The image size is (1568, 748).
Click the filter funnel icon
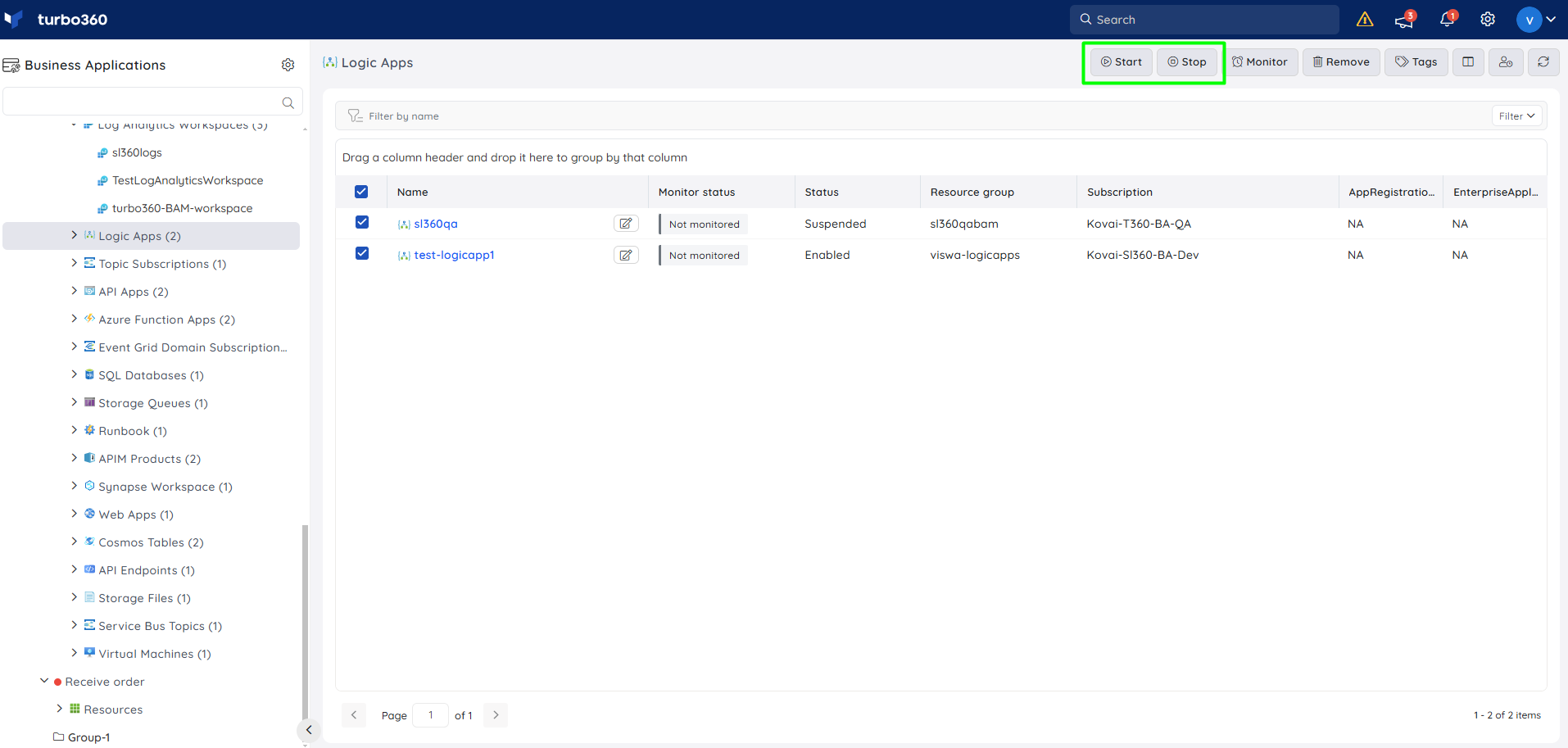355,116
